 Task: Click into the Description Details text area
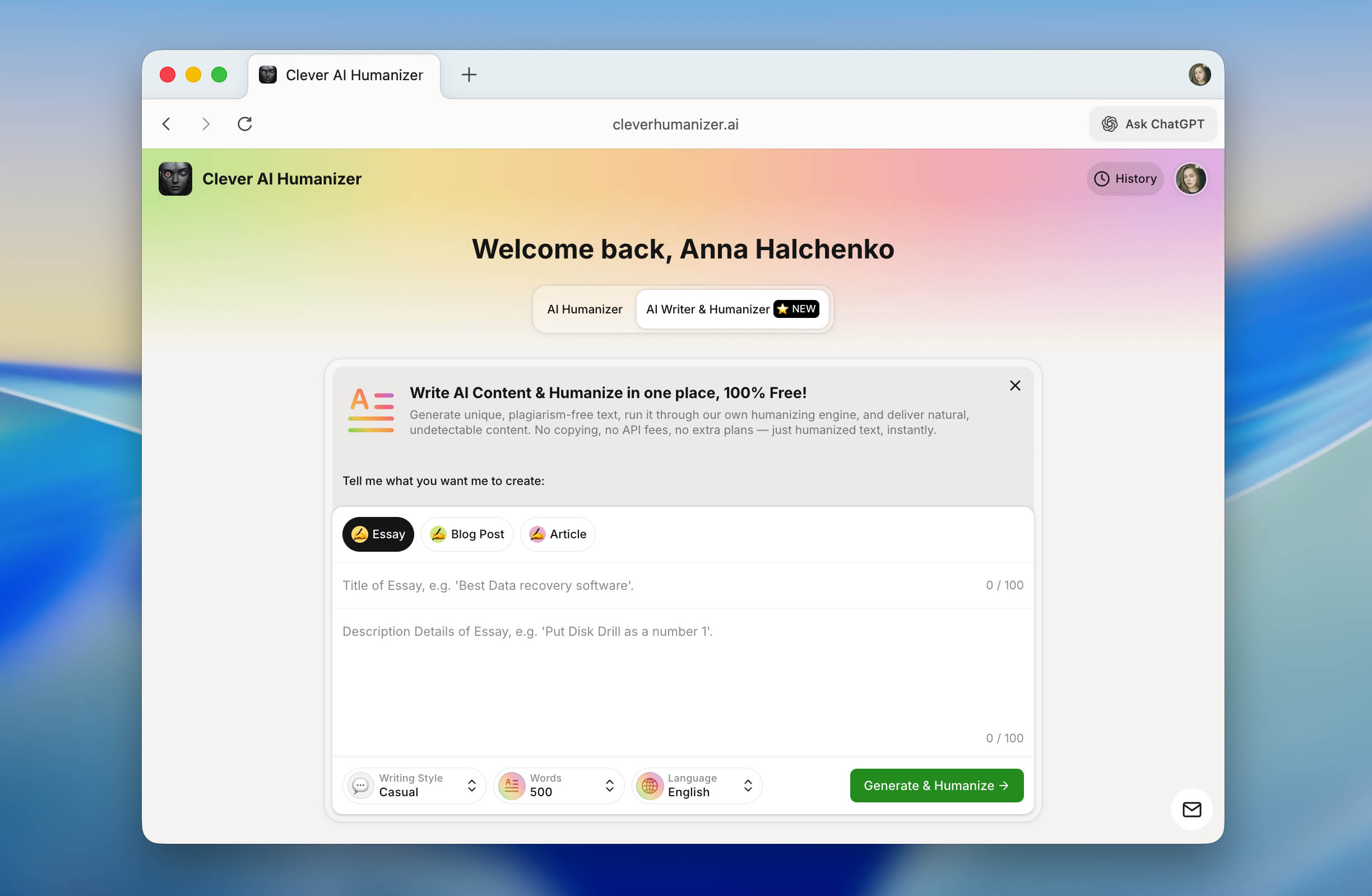[x=683, y=682]
